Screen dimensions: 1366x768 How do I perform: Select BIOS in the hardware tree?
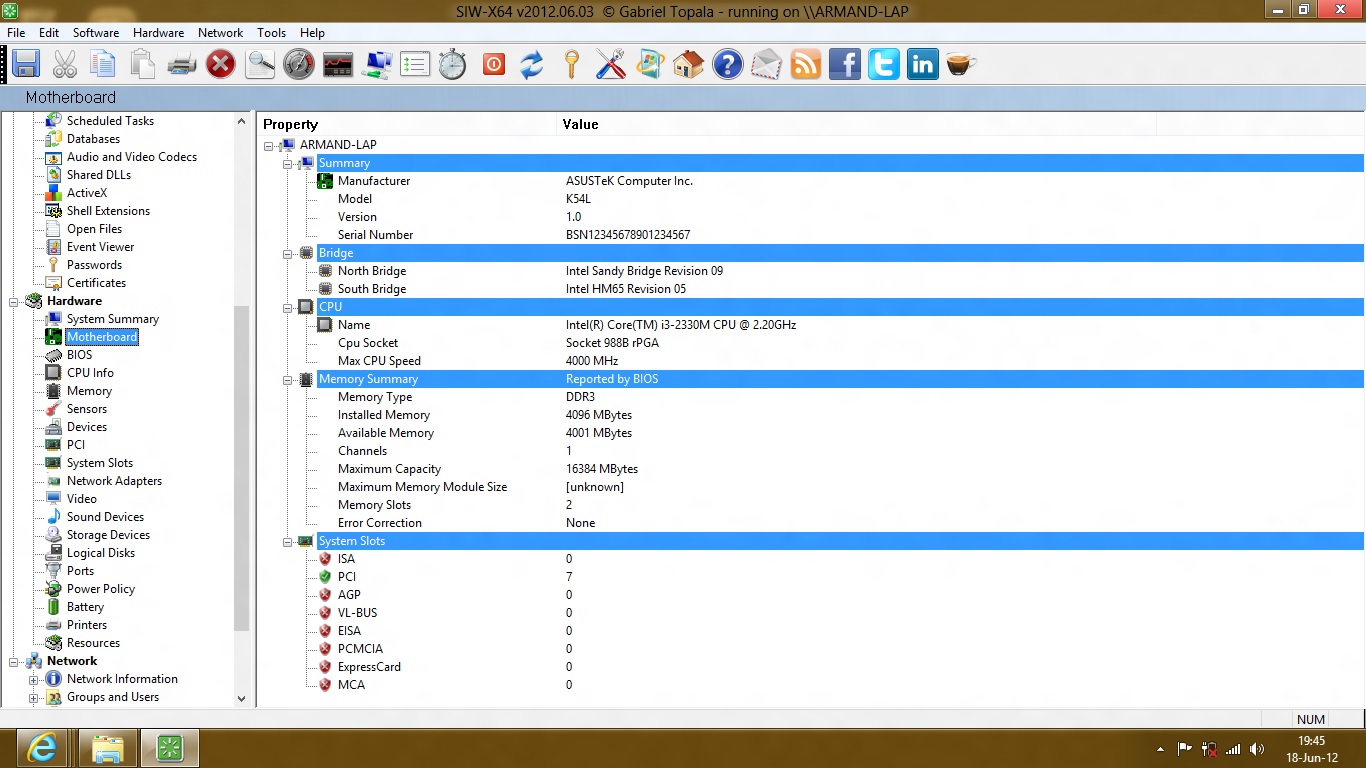79,355
